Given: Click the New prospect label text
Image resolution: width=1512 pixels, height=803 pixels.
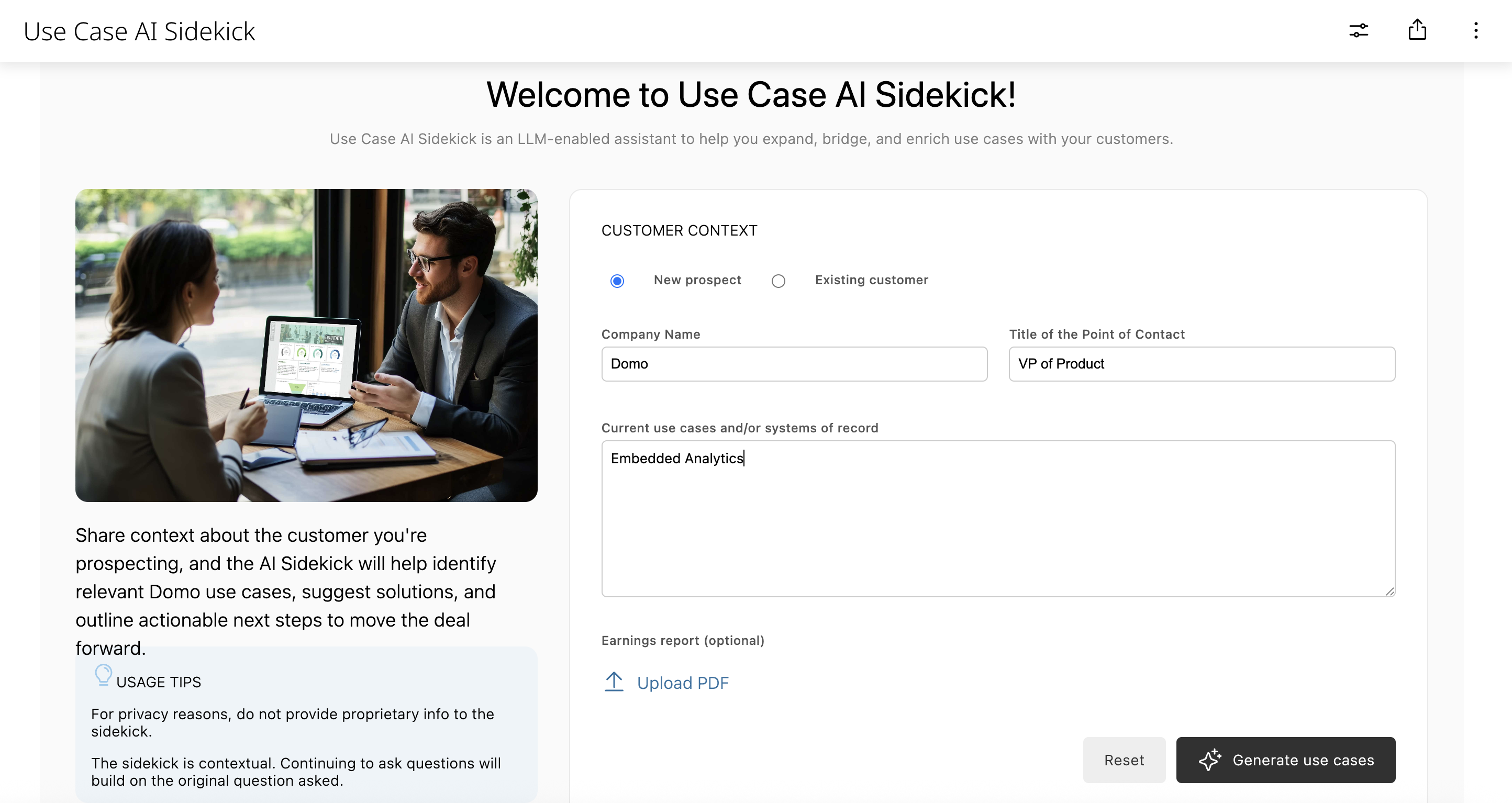Looking at the screenshot, I should point(697,280).
